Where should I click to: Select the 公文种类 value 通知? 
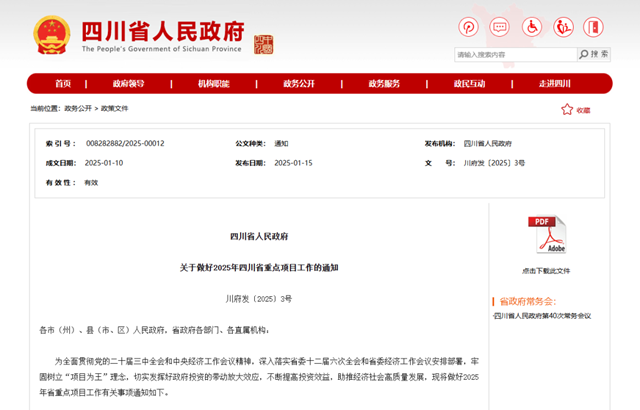click(281, 144)
